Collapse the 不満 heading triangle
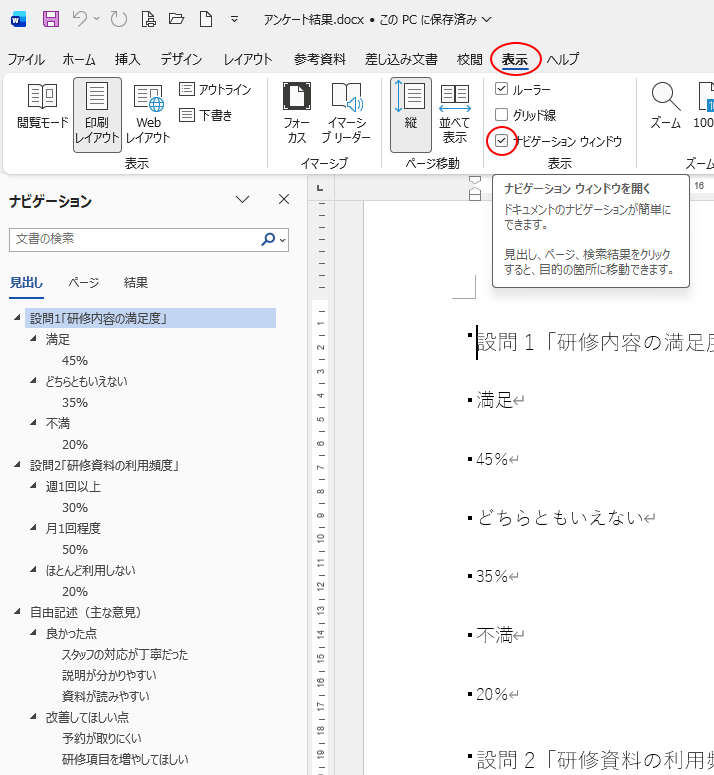Viewport: 714px width, 775px height. pyautogui.click(x=33, y=423)
